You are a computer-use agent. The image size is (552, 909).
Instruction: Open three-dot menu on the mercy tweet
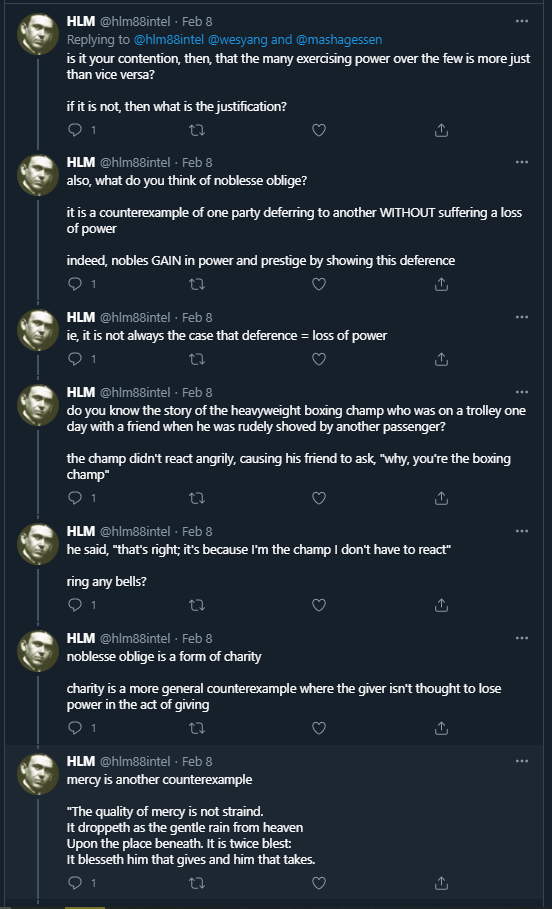click(x=522, y=761)
